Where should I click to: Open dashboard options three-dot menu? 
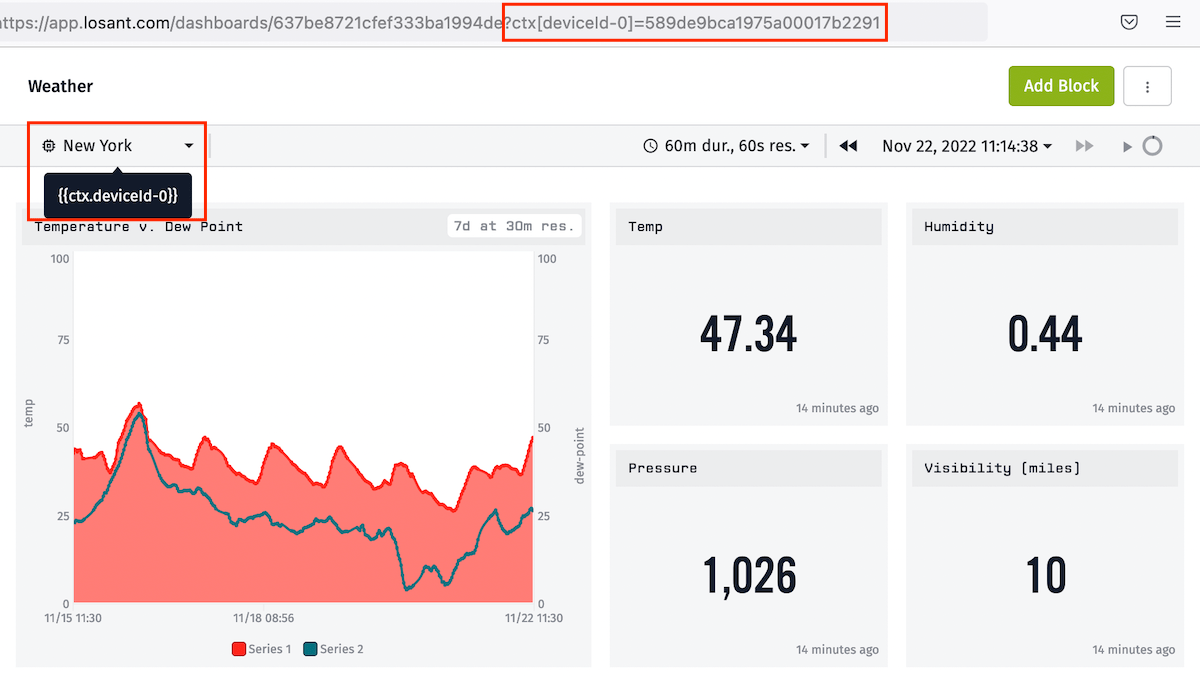pos(1147,86)
